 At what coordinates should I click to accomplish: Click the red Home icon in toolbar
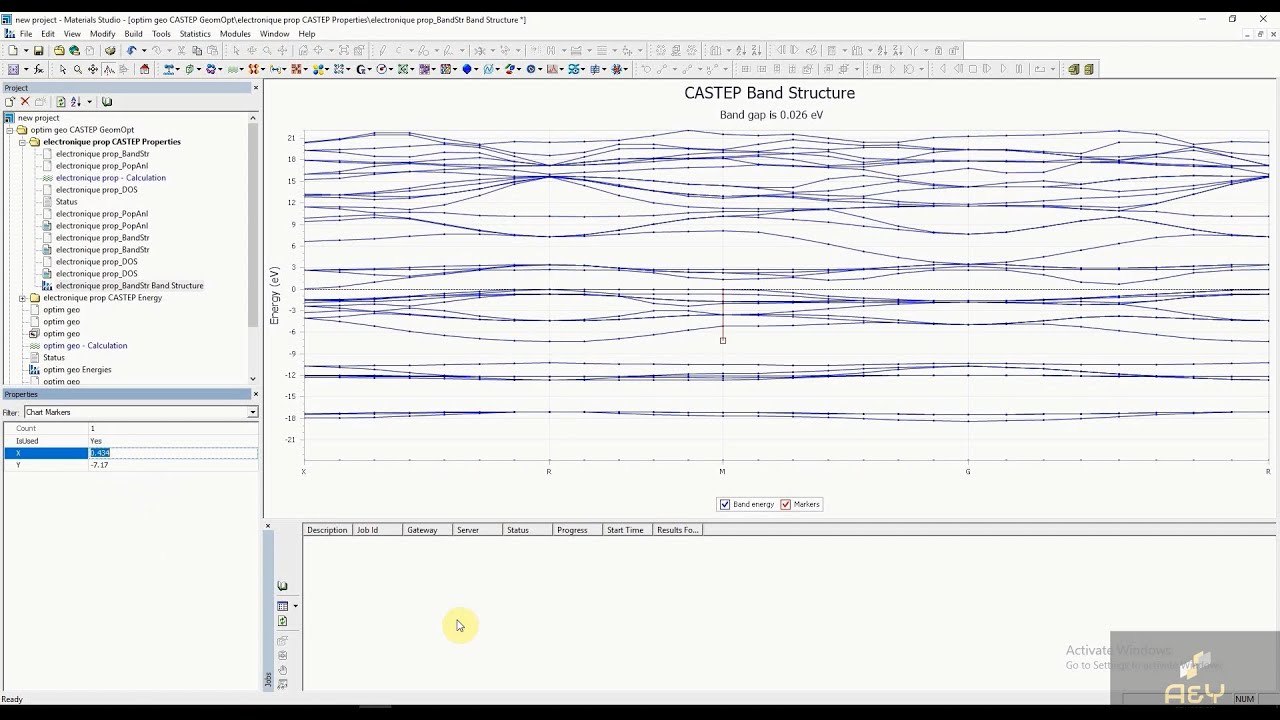145,69
